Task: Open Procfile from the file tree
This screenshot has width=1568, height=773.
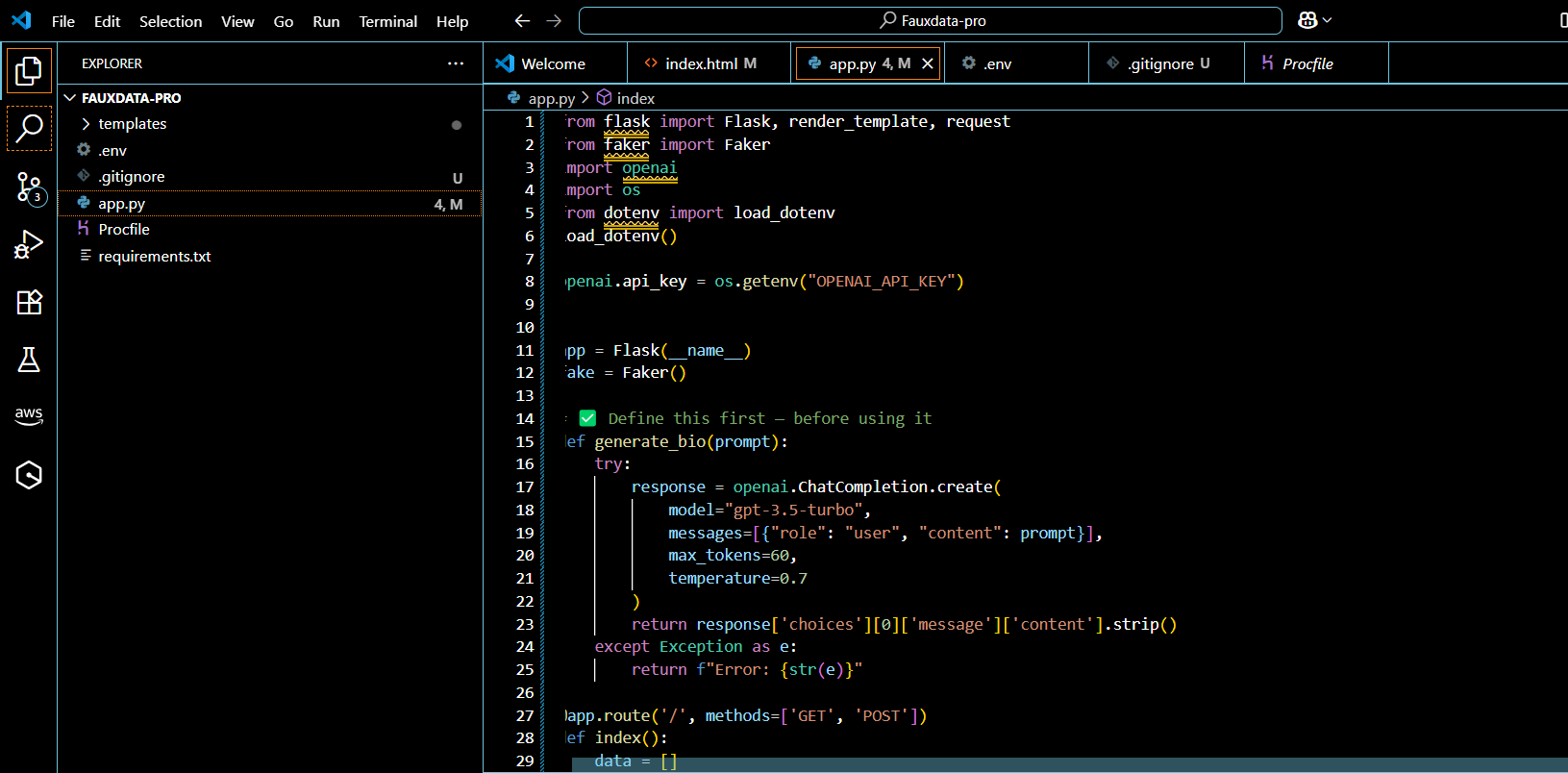Action: pos(124,230)
